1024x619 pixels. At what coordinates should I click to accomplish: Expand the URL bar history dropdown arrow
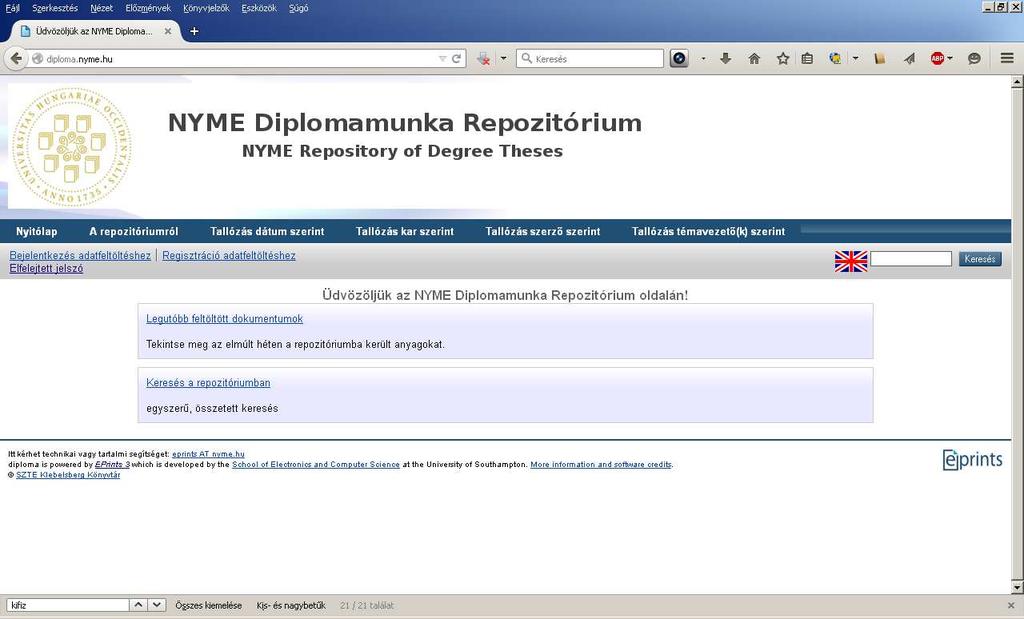click(442, 59)
